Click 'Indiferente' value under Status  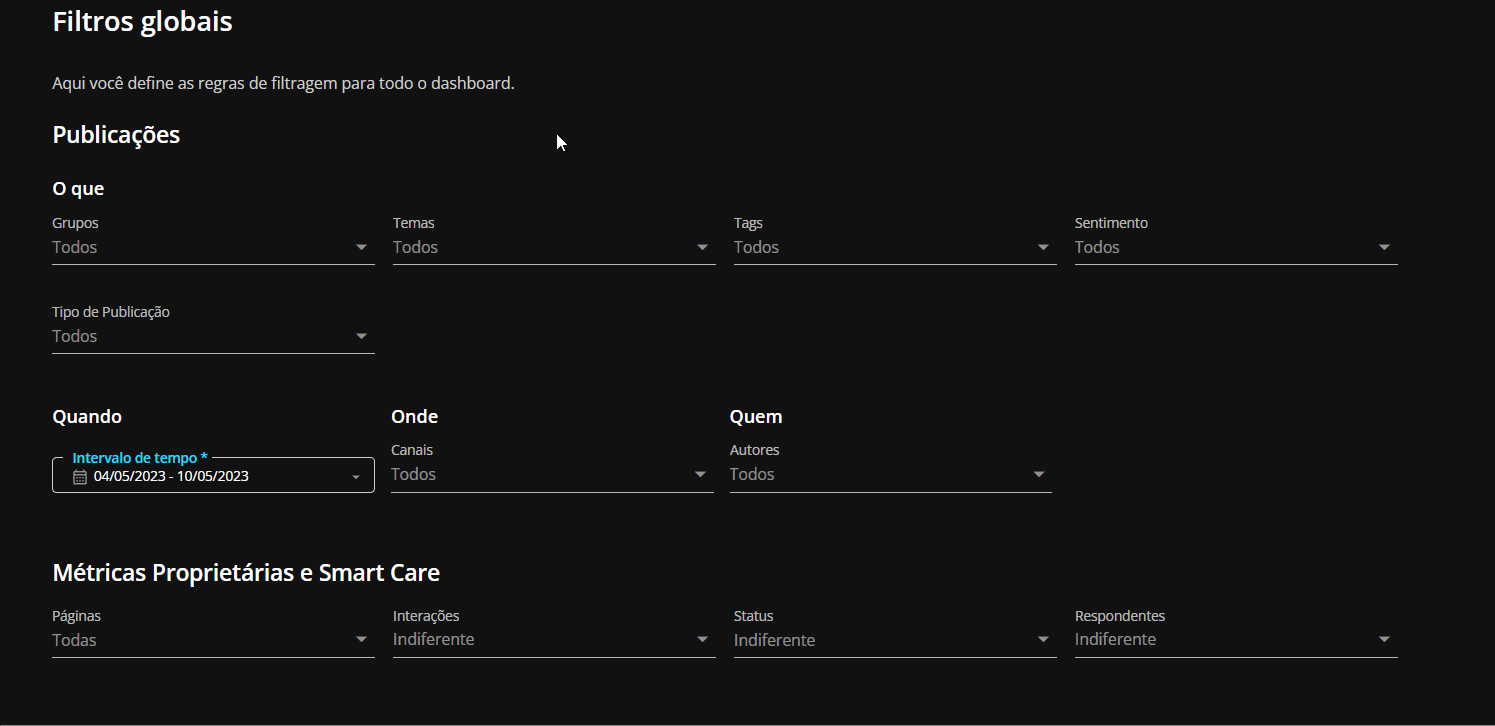[x=774, y=640]
